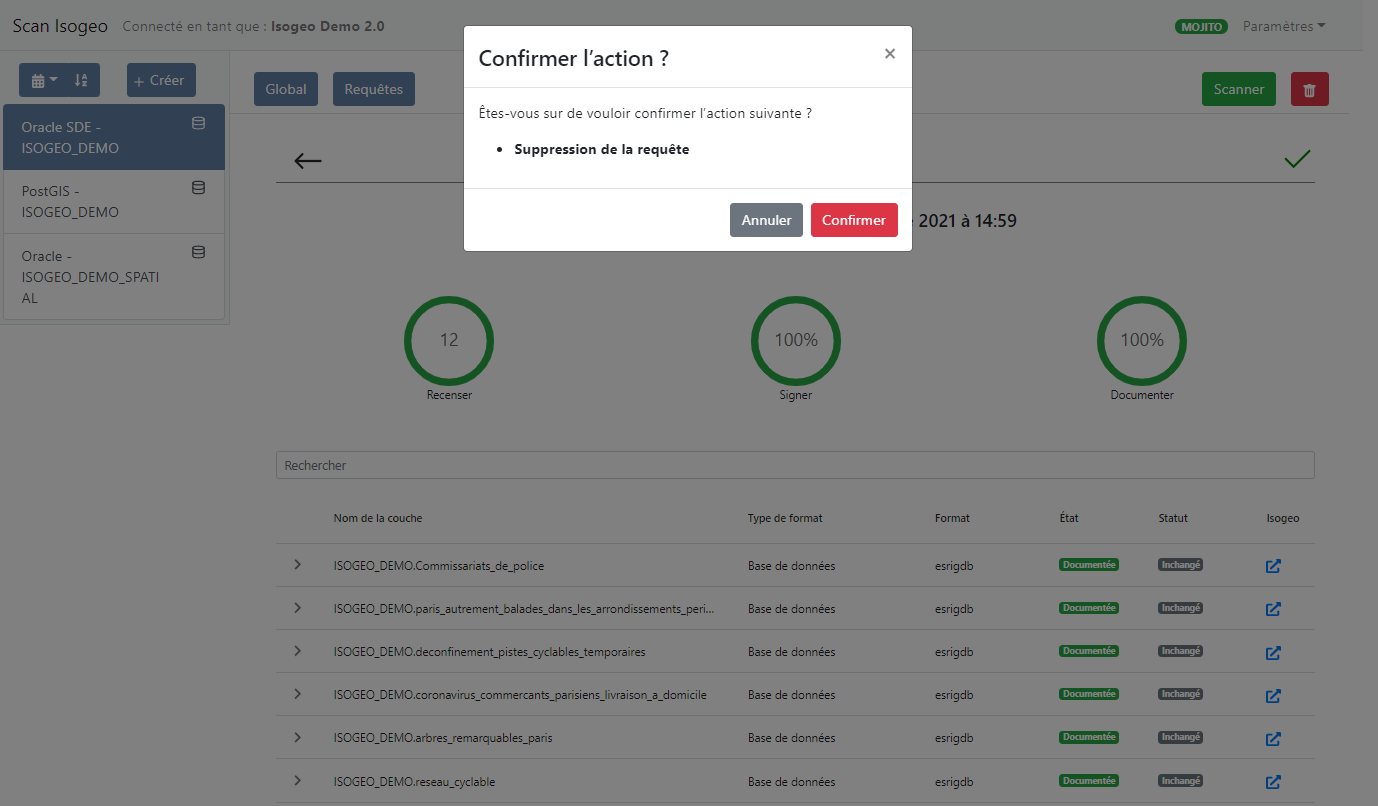Open the Global view
1378x806 pixels.
coord(286,89)
